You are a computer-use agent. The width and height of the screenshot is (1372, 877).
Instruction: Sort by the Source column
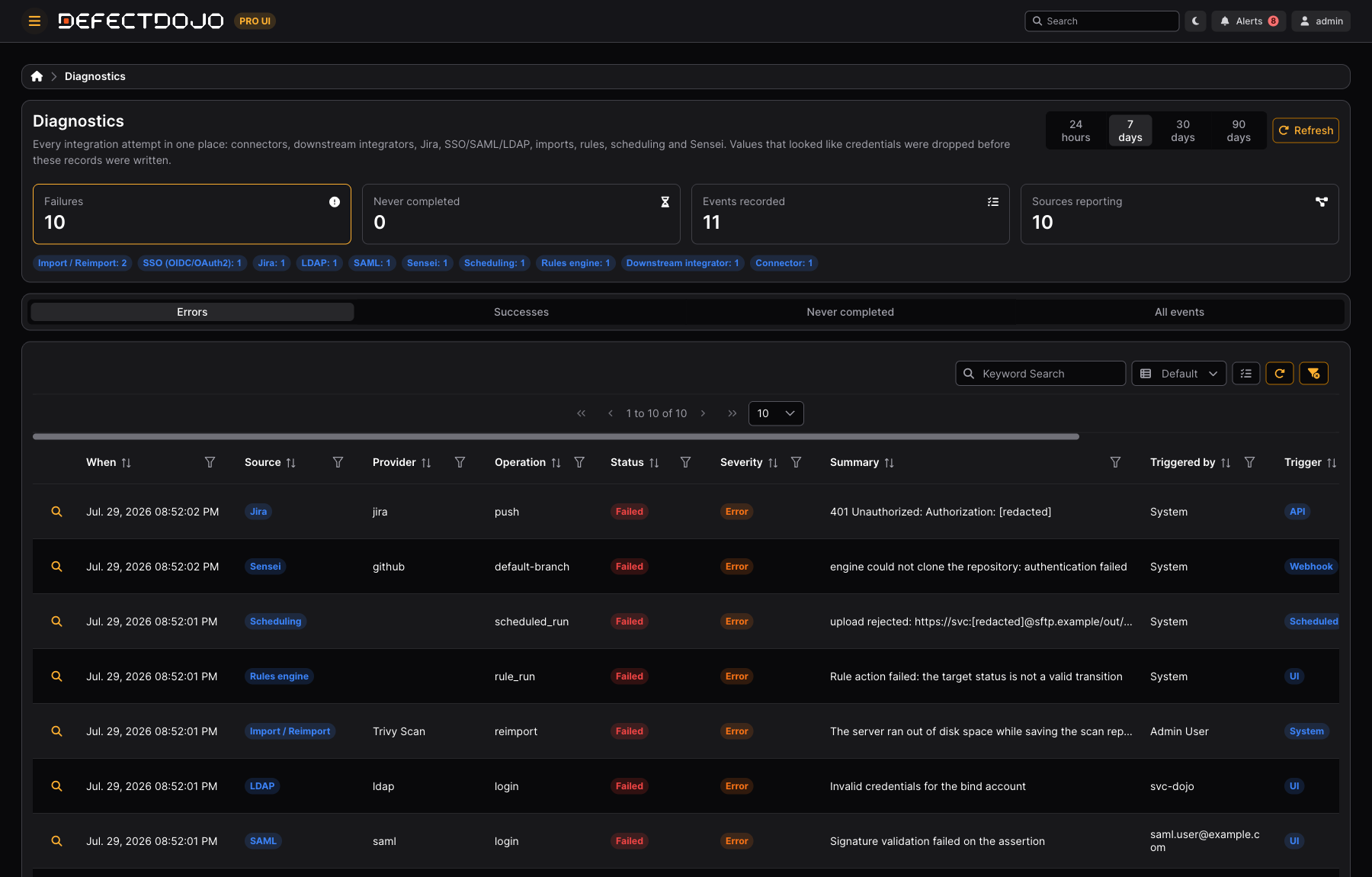pyautogui.click(x=291, y=463)
